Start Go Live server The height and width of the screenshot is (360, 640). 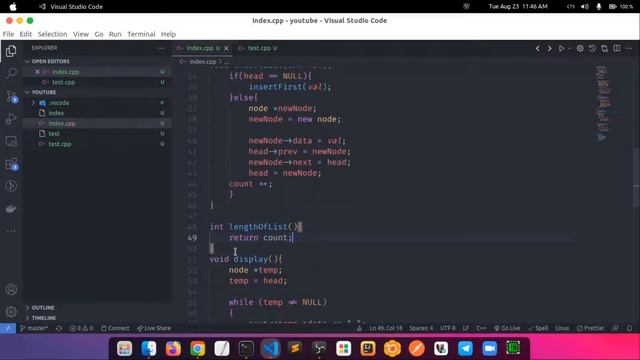(507, 328)
